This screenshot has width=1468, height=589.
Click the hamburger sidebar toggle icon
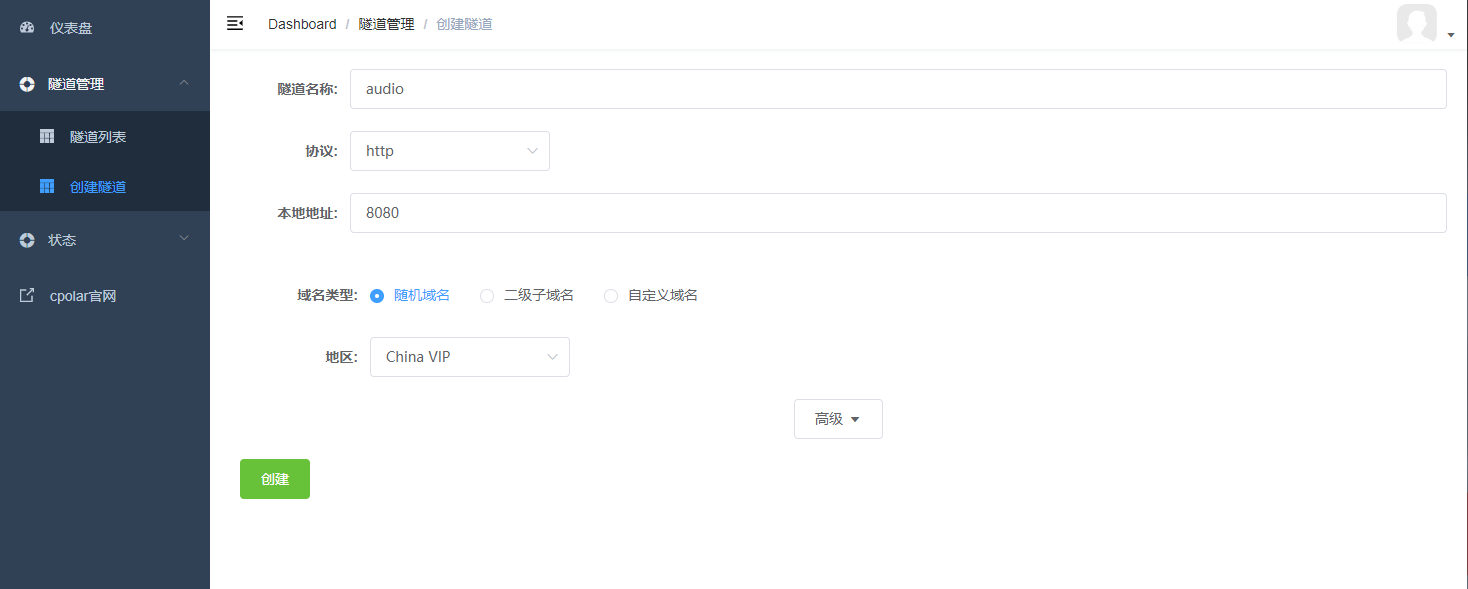tap(234, 23)
